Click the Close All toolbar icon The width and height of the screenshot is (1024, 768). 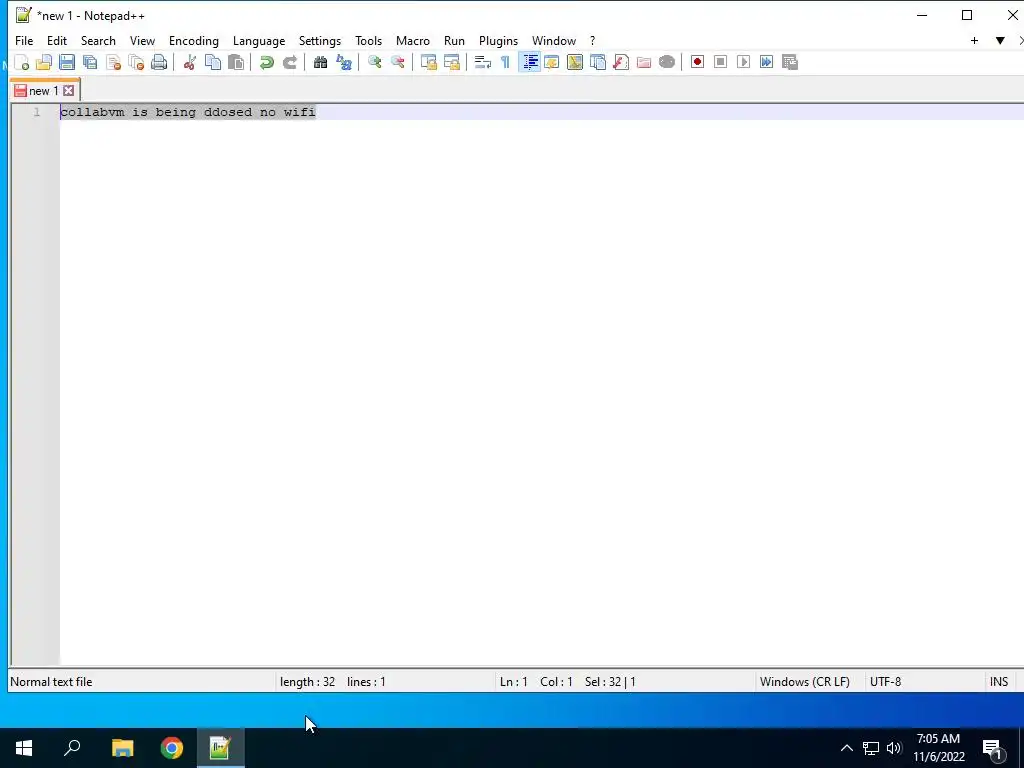pyautogui.click(x=136, y=62)
